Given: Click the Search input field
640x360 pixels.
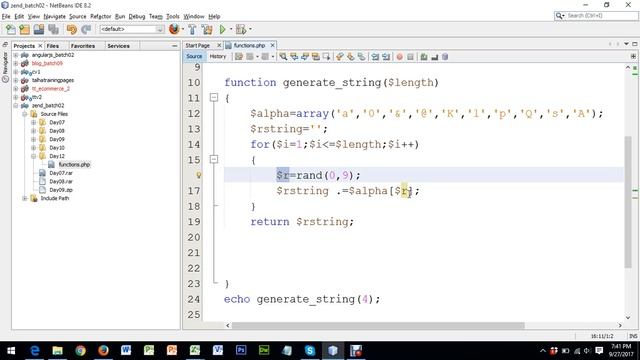Looking at the screenshot, I should coord(602,16).
